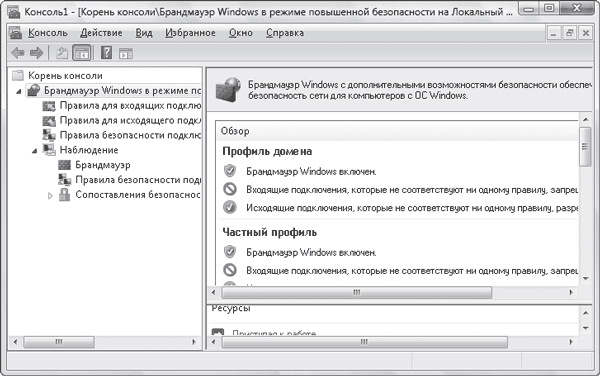
Task: Click the overview vertical scrollbar thumb
Action: 585,146
